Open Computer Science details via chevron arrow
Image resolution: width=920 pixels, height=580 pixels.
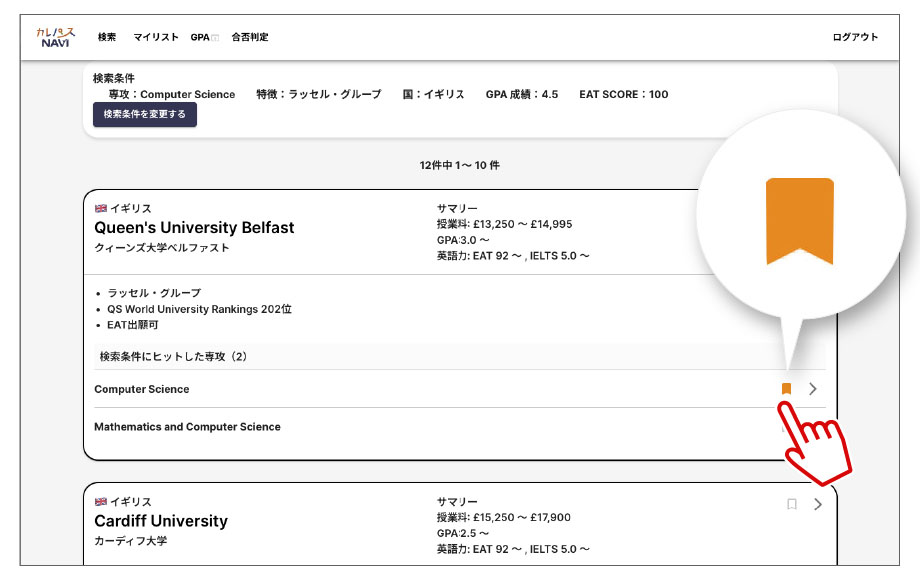point(813,389)
